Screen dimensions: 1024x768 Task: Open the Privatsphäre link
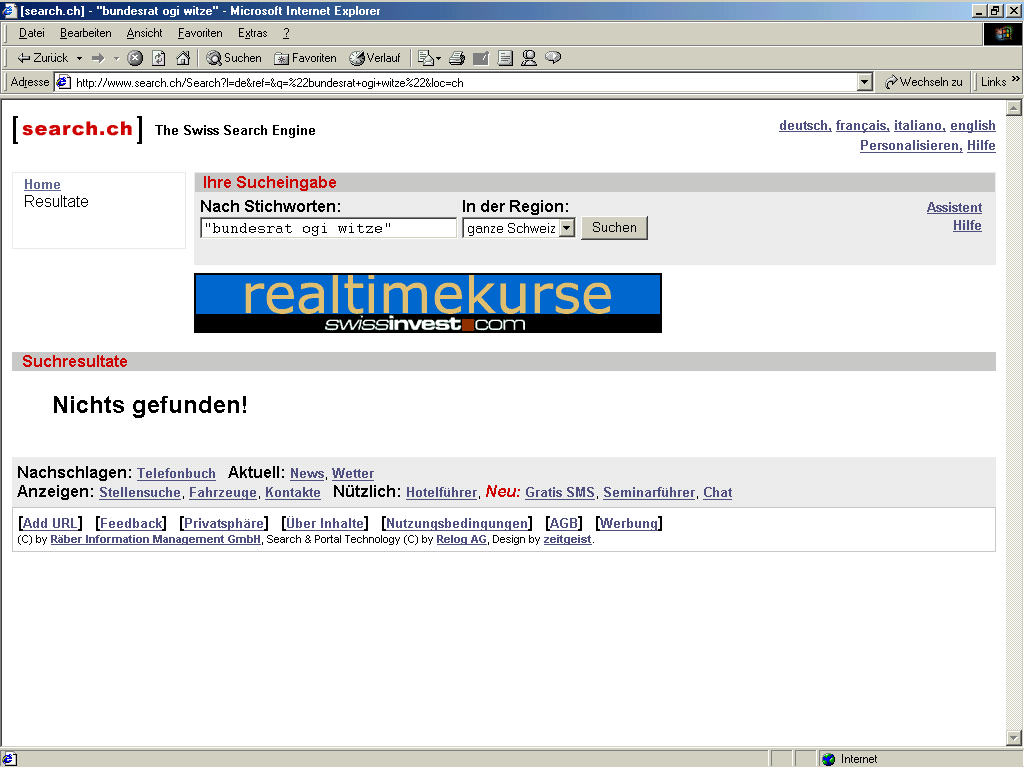(x=224, y=524)
